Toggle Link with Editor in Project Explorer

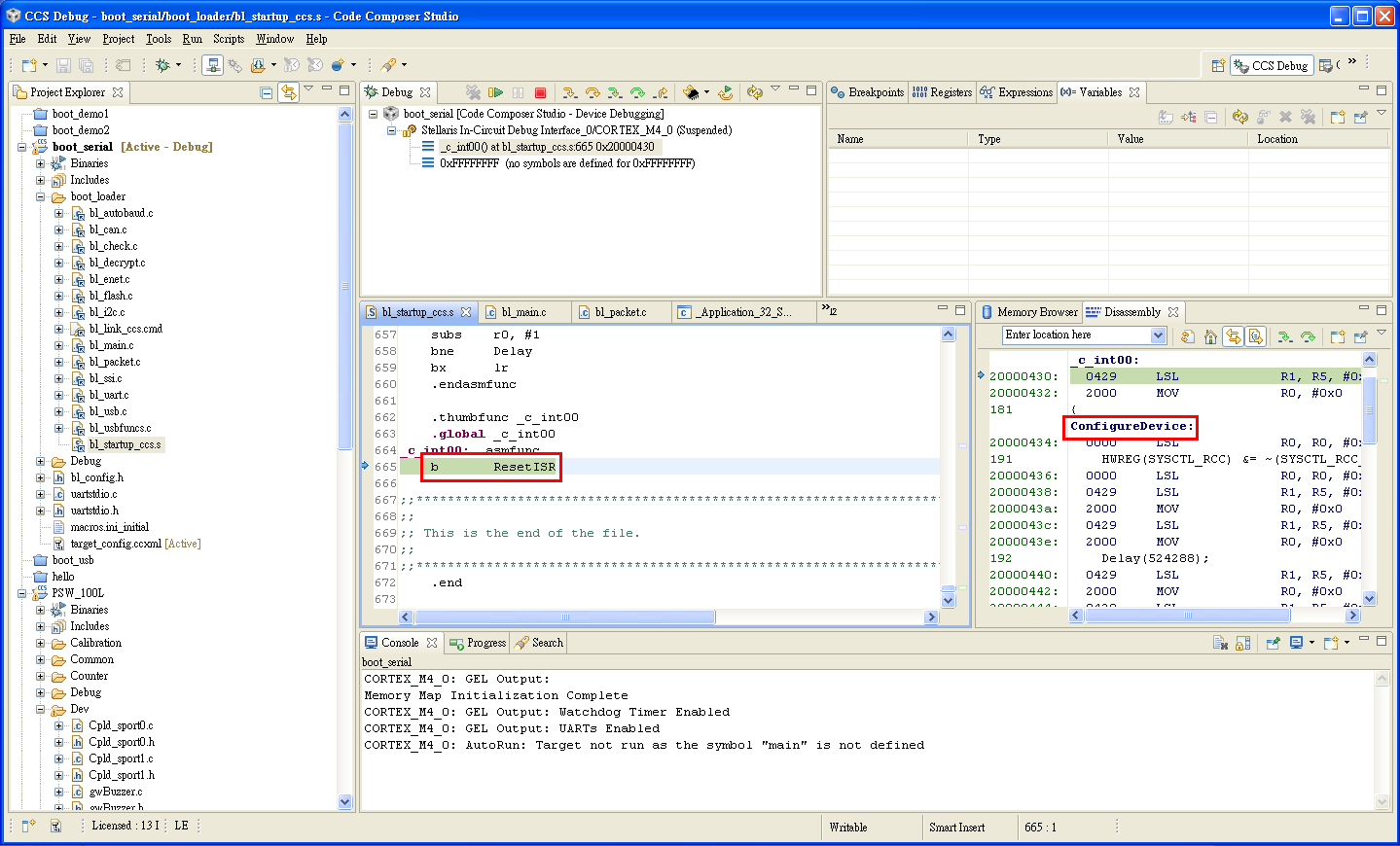[289, 92]
